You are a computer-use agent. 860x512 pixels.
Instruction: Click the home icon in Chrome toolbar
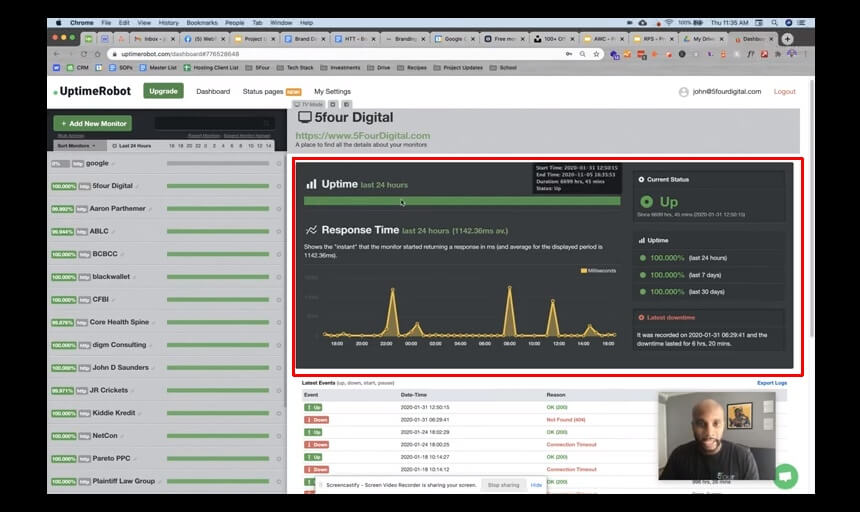(x=97, y=54)
